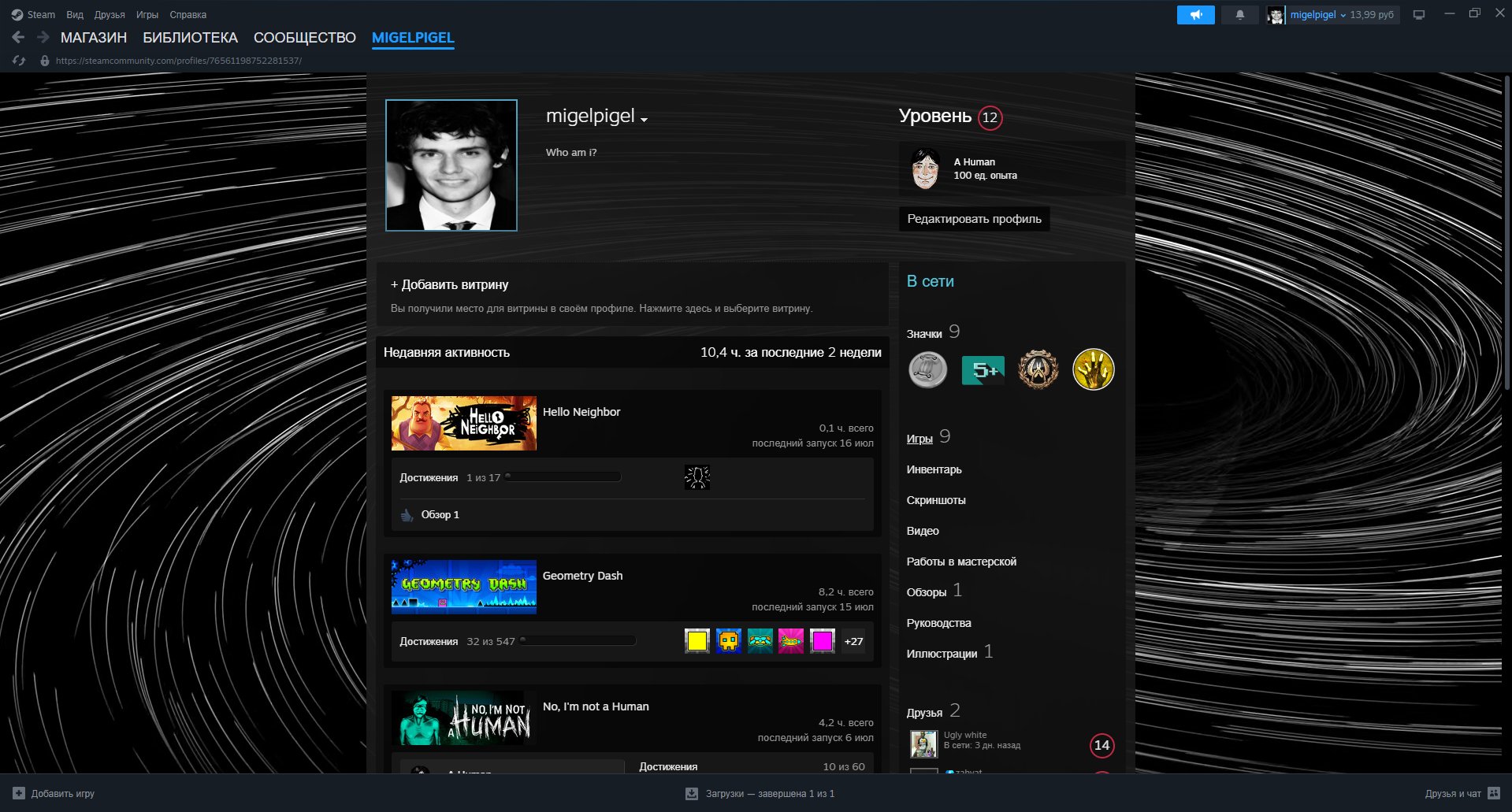Click the golden hand badge
Viewport: 1512px width, 812px height.
[x=1094, y=369]
